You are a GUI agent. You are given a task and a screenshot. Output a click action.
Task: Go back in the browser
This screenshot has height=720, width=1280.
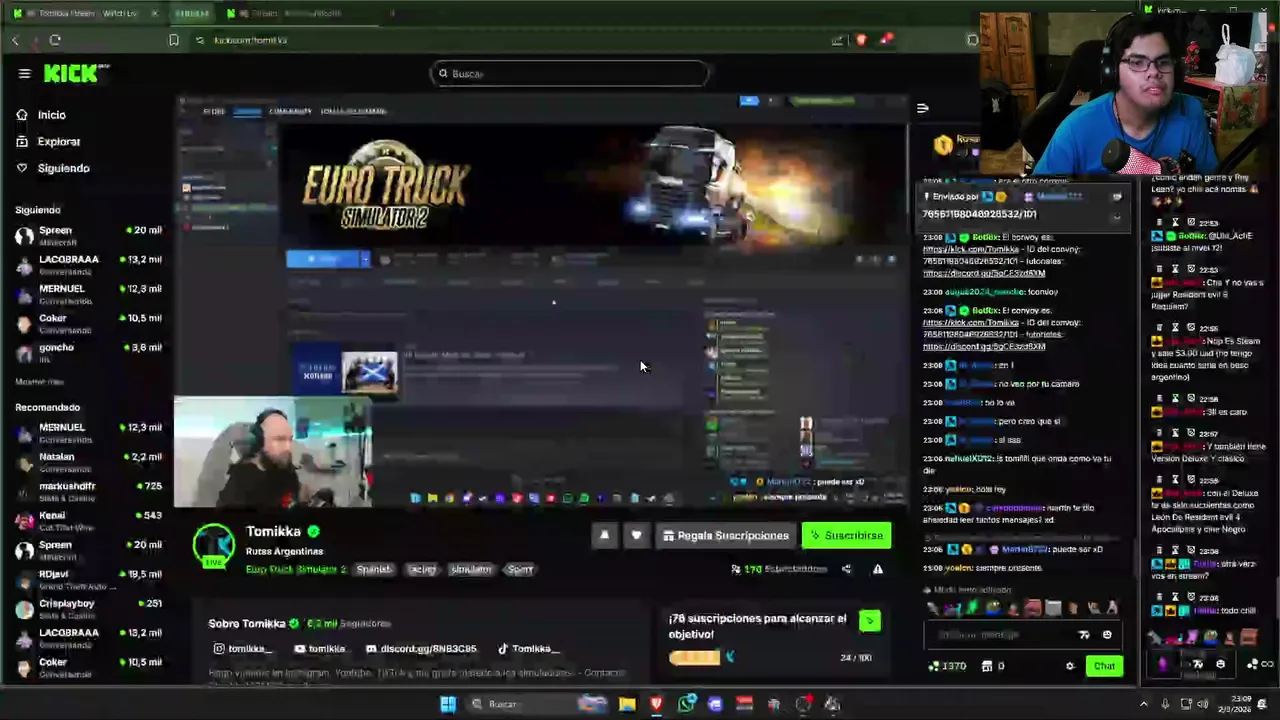coord(15,40)
